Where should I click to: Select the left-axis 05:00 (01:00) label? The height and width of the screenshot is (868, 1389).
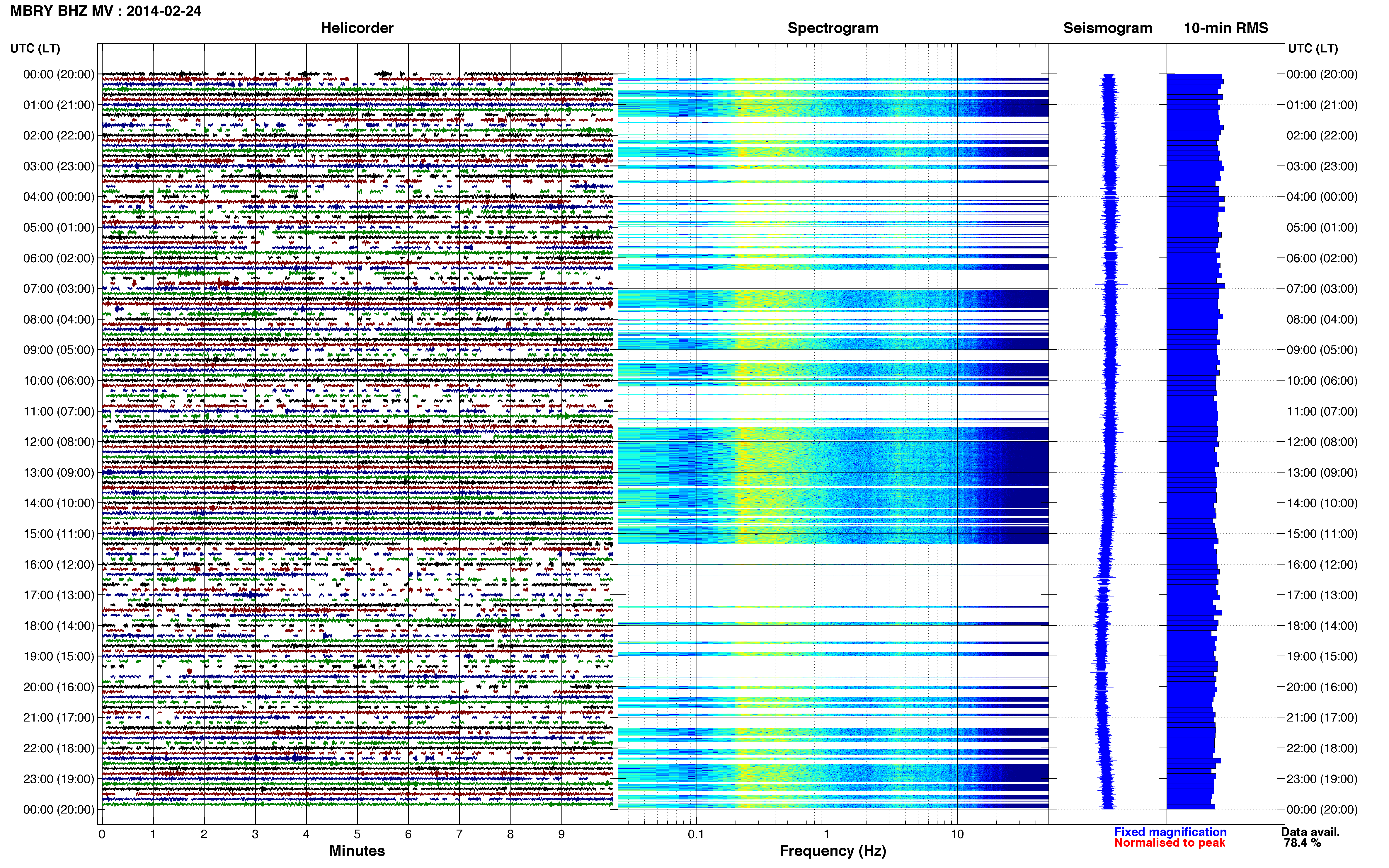[x=59, y=227]
